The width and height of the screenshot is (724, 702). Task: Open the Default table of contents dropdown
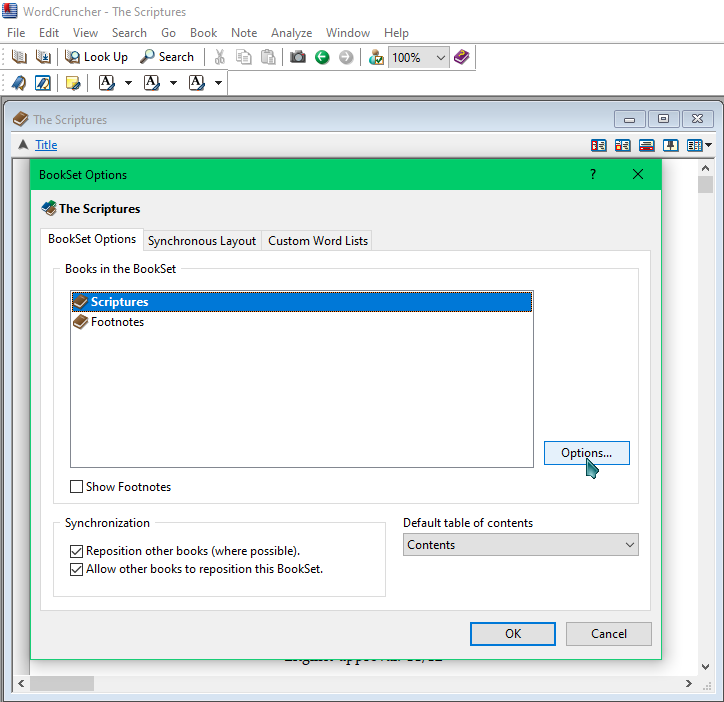click(520, 545)
